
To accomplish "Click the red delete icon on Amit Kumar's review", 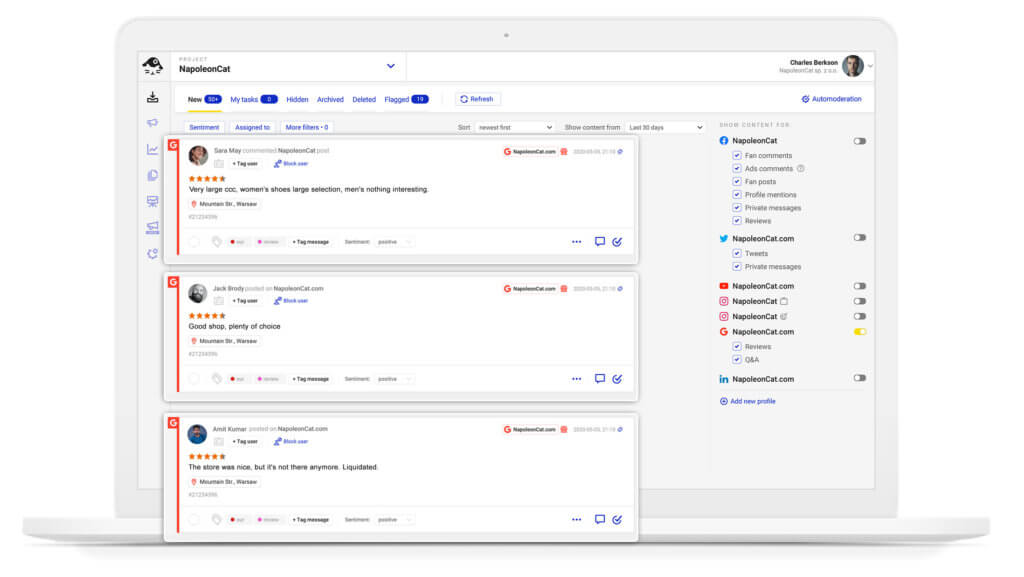I will pos(564,429).
